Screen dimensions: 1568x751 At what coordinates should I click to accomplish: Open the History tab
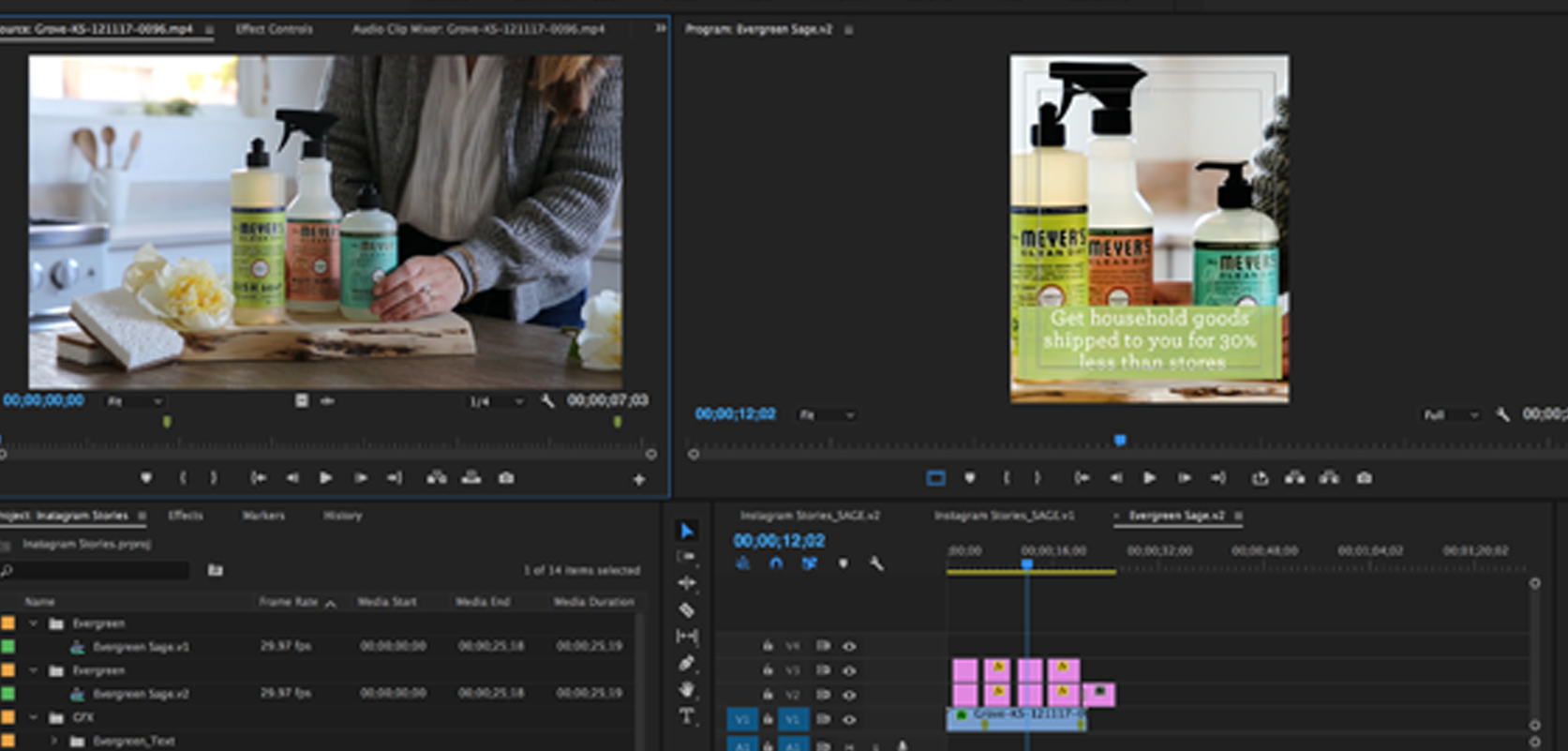[342, 516]
